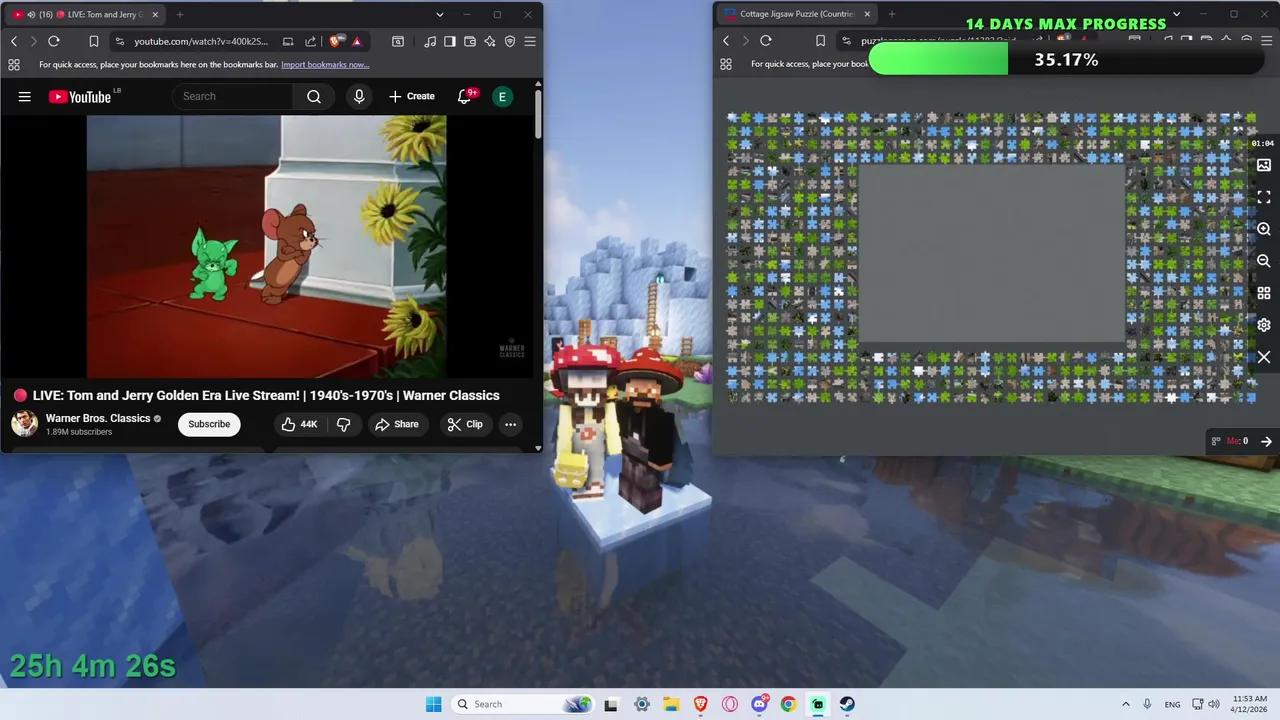Open the Windows Start menu
This screenshot has height=720, width=1280.
(433, 704)
